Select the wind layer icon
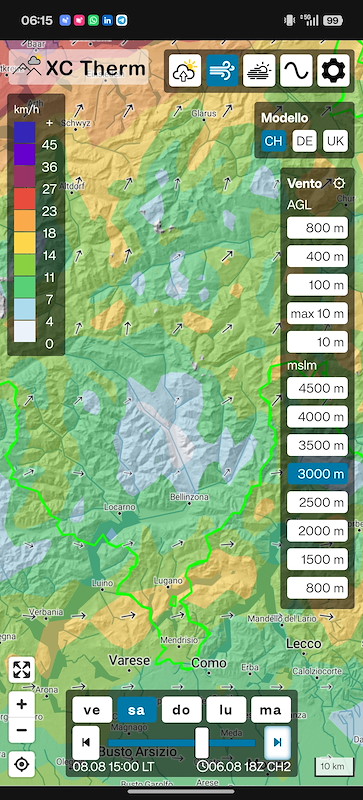Image resolution: width=363 pixels, height=800 pixels. [223, 71]
